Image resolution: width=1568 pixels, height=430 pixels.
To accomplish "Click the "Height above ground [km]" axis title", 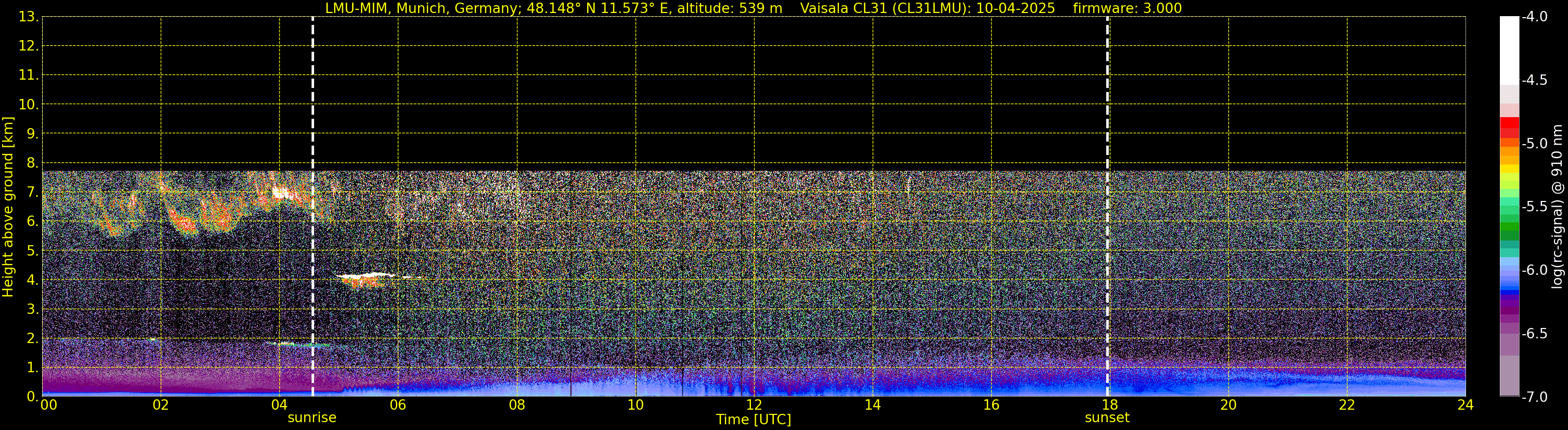I will [x=8, y=207].
